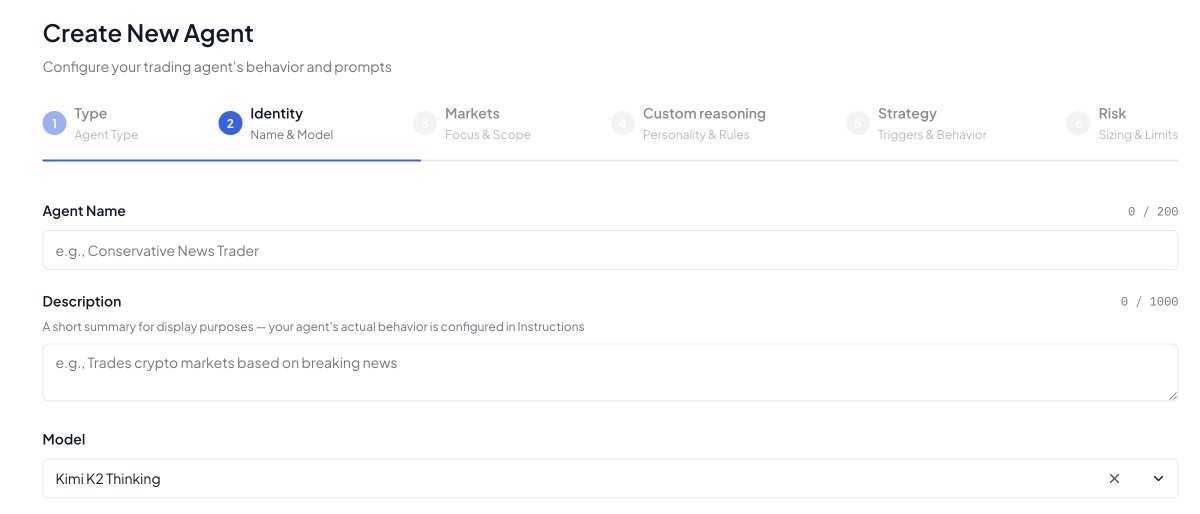Click the 'Configure your trading agent's behavior' subtitle
Screen dimensions: 1200x514
pos(217,67)
